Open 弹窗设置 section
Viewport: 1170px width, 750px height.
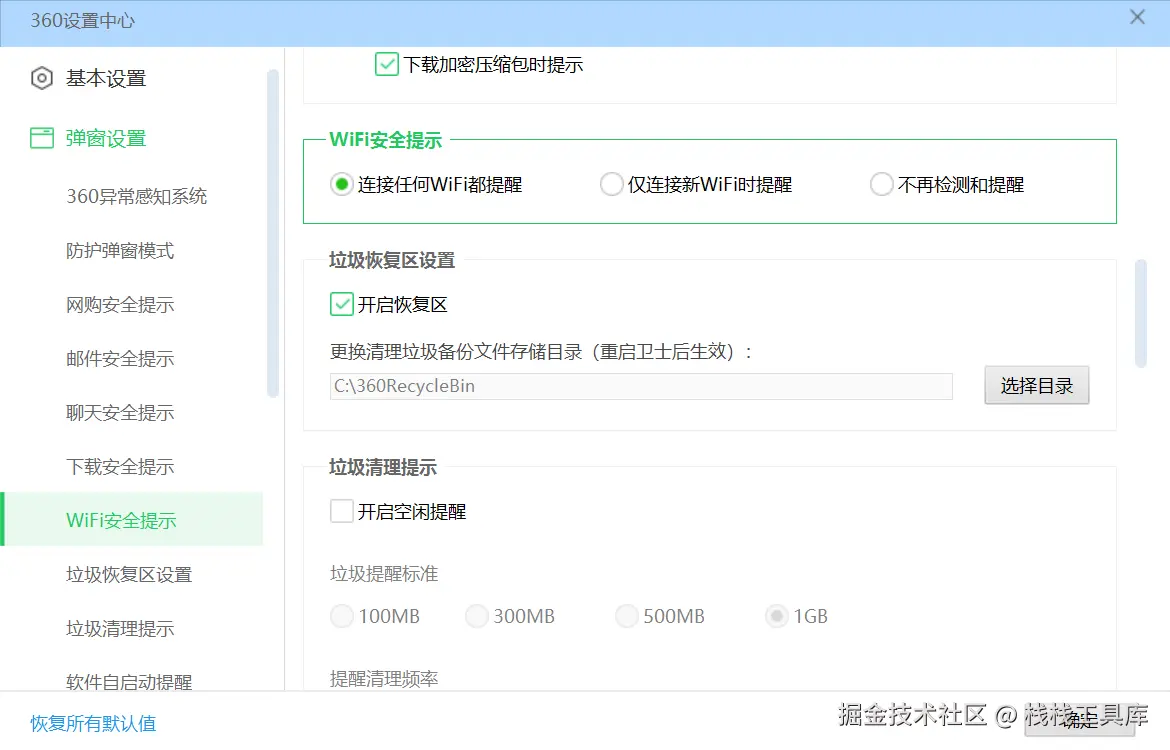pyautogui.click(x=105, y=138)
